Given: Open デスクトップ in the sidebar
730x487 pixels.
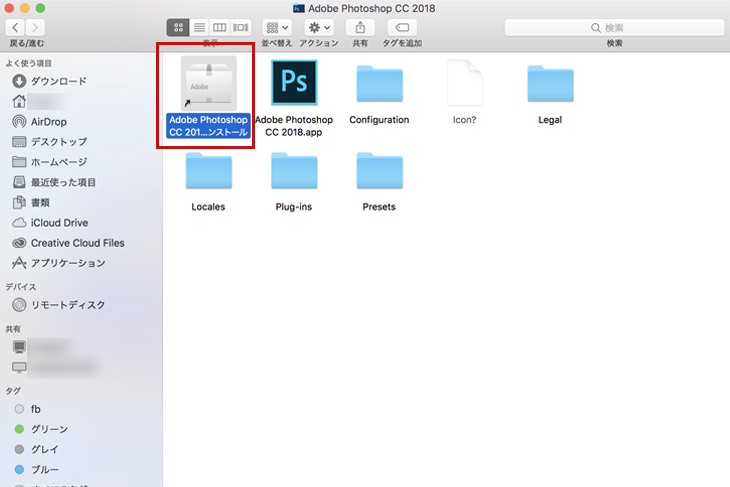Looking at the screenshot, I should pyautogui.click(x=50, y=142).
